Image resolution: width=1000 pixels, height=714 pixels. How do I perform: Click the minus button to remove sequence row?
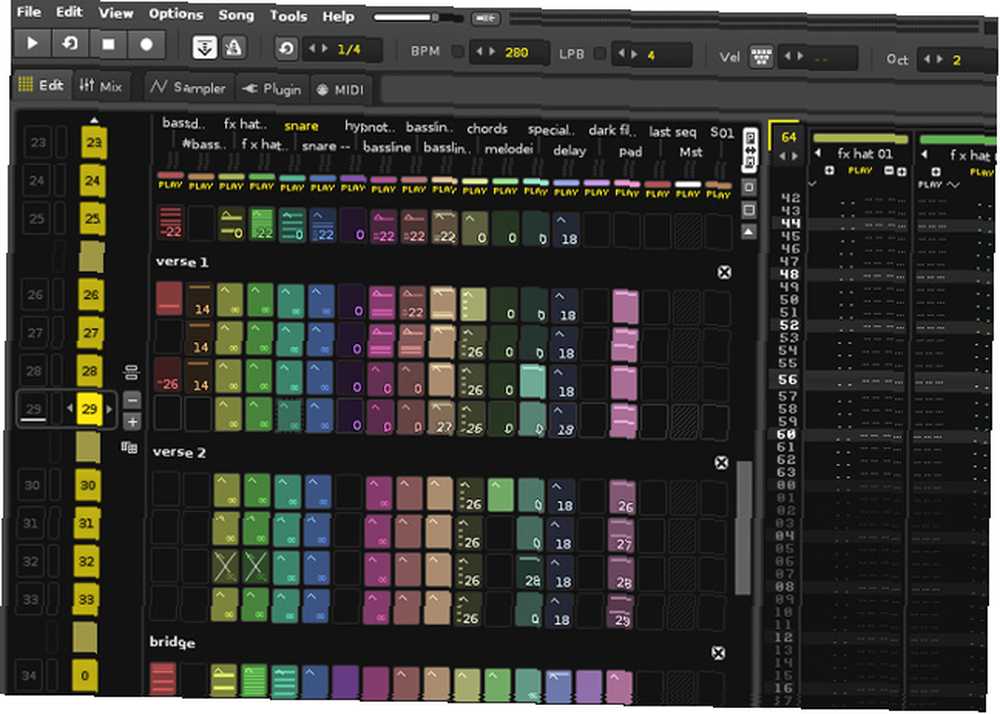(x=132, y=400)
